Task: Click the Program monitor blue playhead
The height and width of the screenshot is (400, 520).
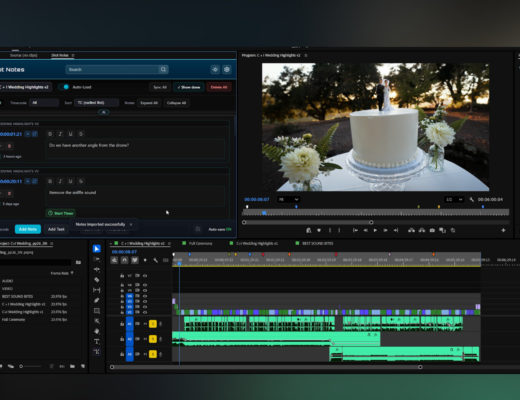Action: (x=264, y=212)
